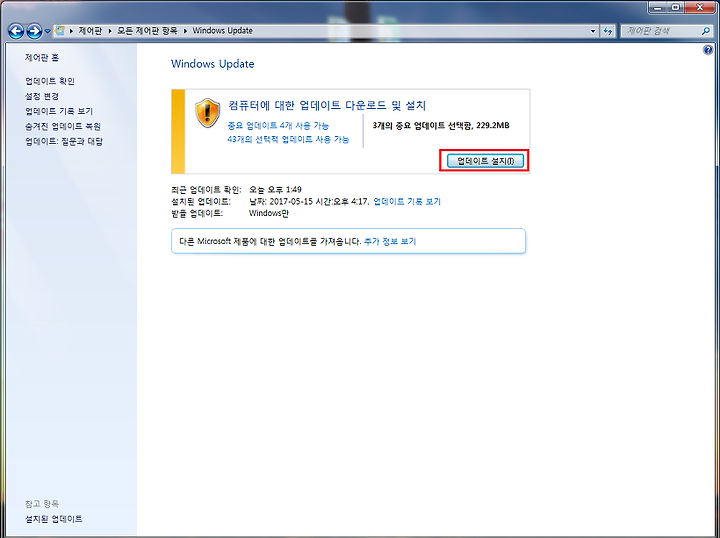Click the Windows Update page heading
This screenshot has width=720, height=538.
[213, 64]
